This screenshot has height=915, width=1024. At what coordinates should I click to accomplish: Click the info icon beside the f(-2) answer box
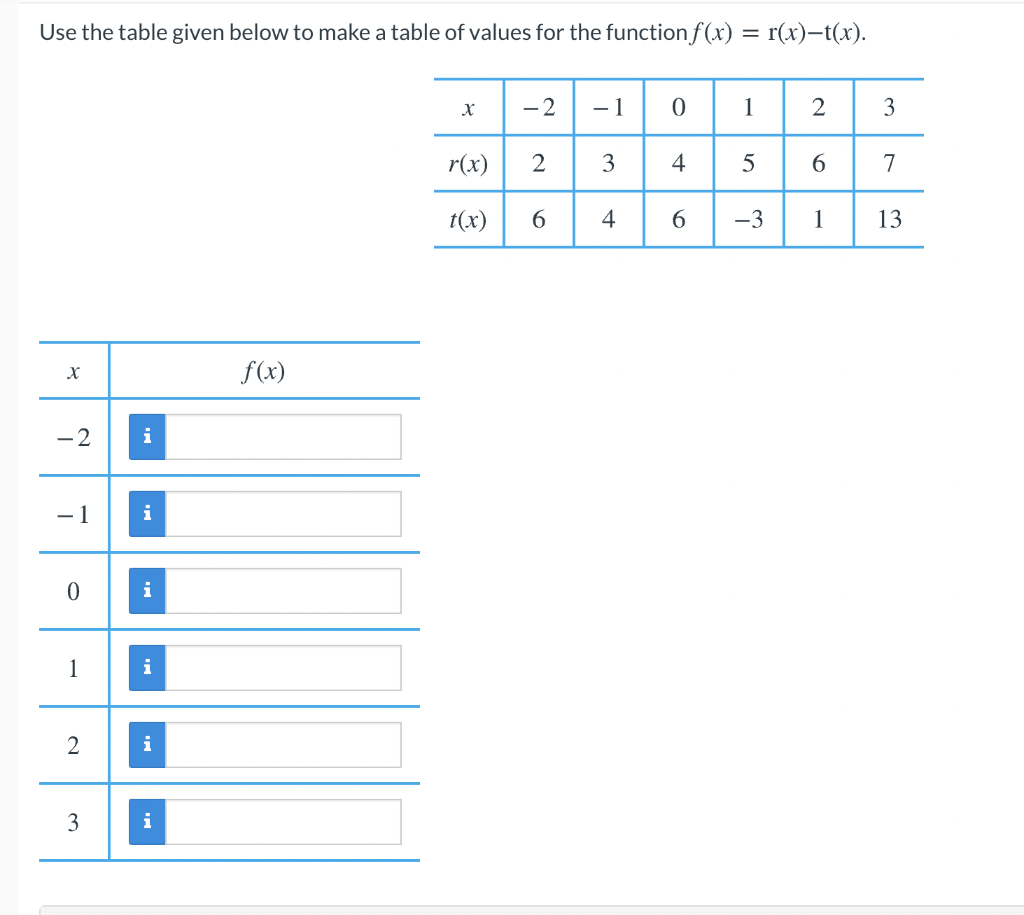tap(147, 436)
